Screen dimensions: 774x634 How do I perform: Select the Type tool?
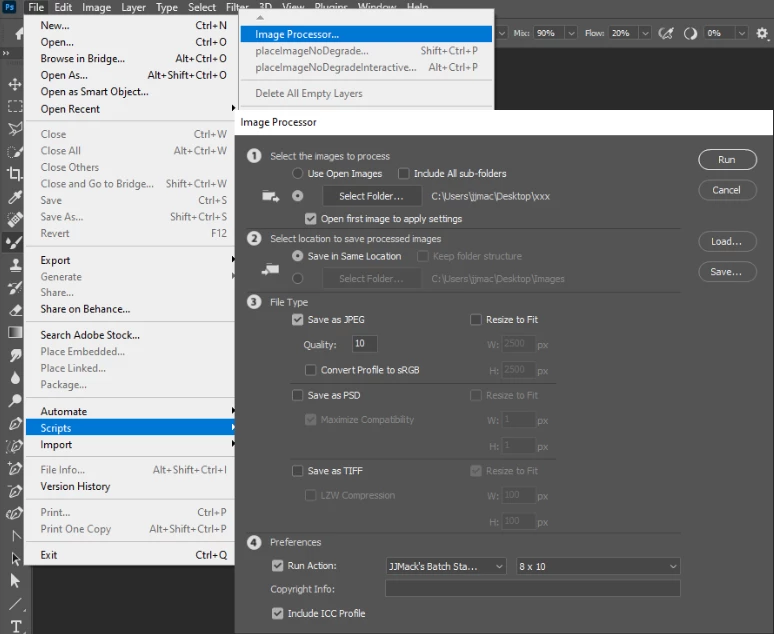[x=16, y=626]
